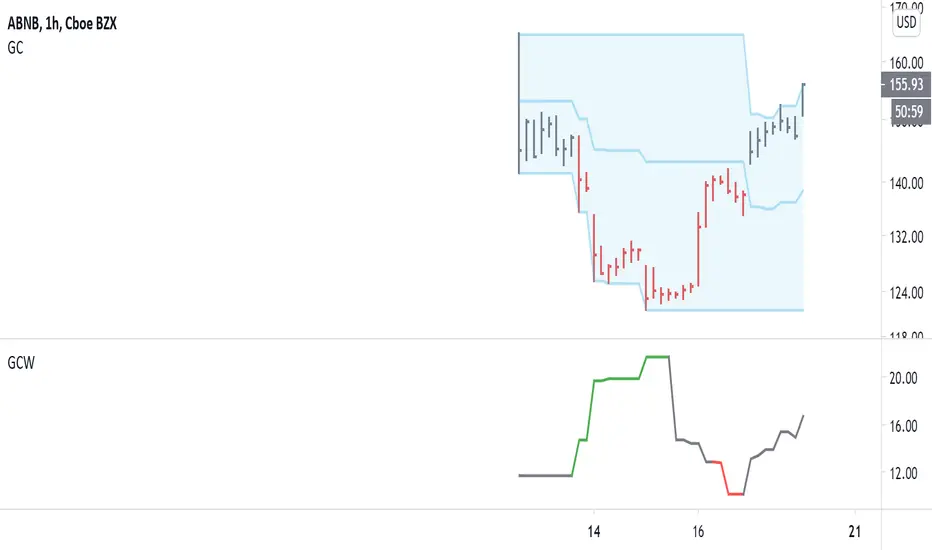Click date 21 on the time axis
932x550 pixels.
click(855, 530)
